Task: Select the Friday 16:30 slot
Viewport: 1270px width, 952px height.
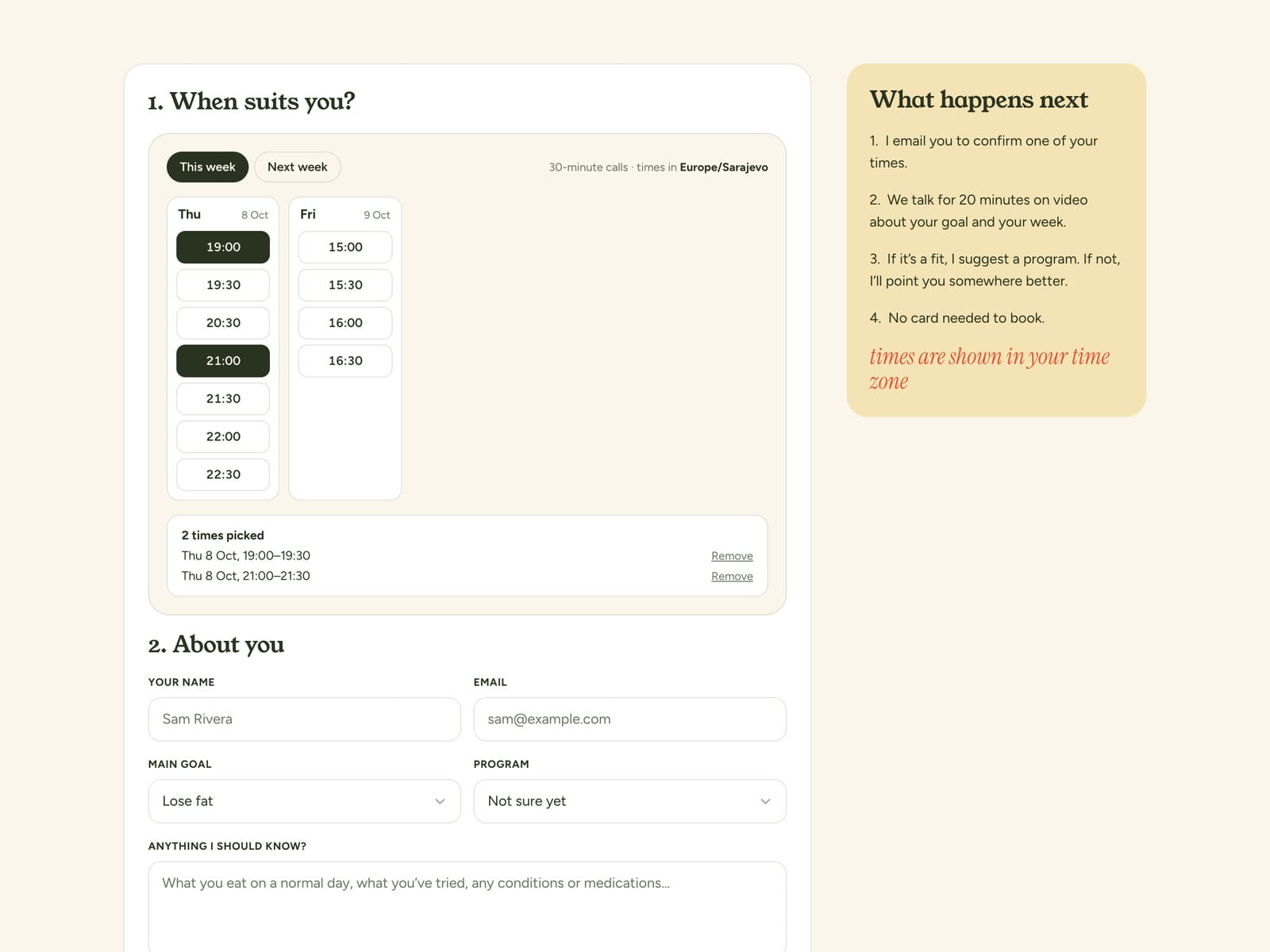Action: [x=345, y=361]
